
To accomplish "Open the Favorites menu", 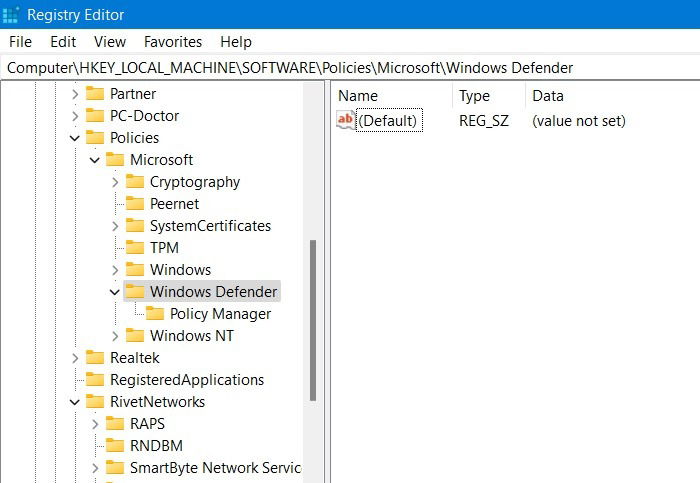I will (x=173, y=42).
